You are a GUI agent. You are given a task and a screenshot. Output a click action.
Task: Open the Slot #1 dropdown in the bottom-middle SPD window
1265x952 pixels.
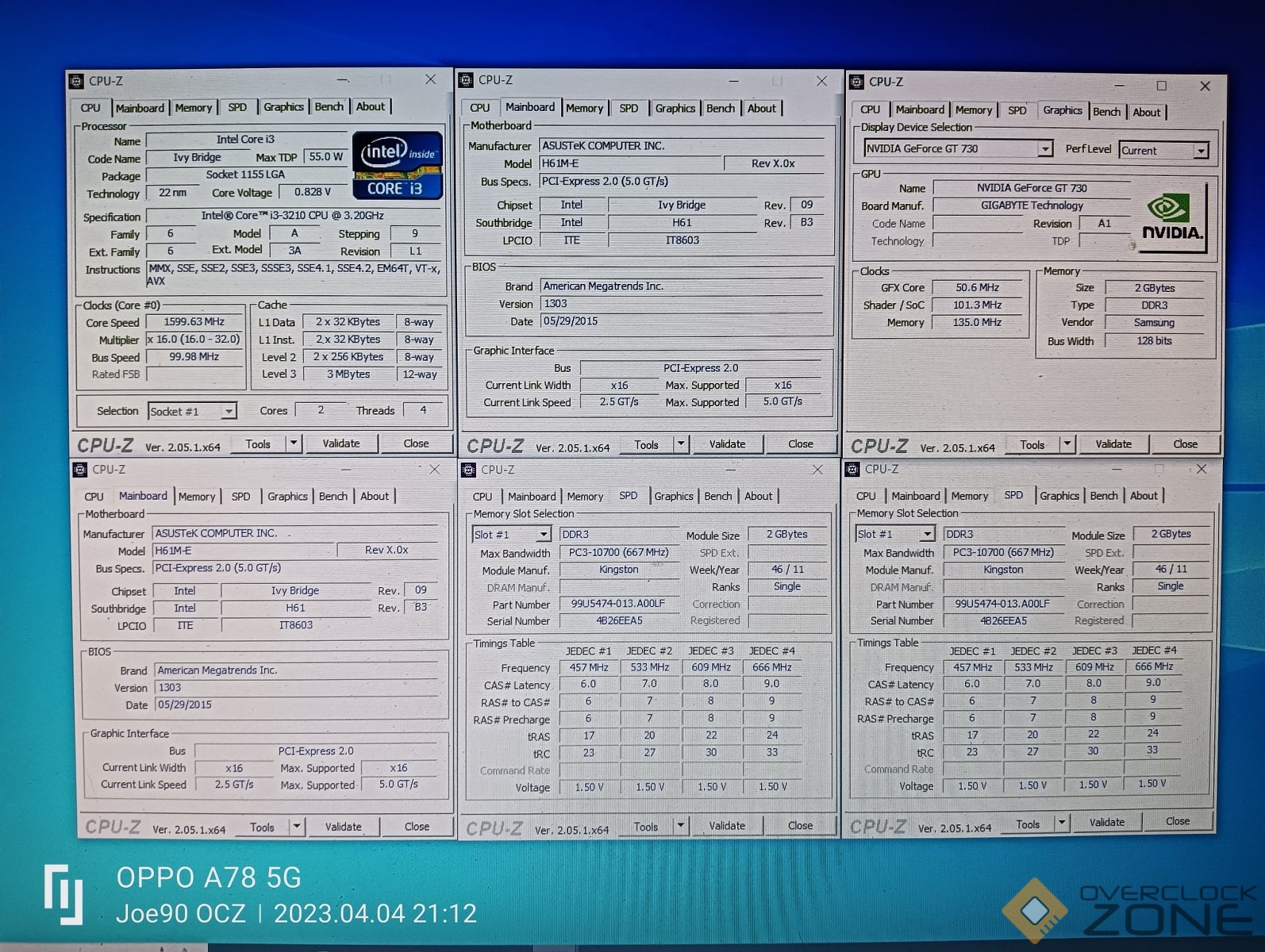click(x=511, y=535)
